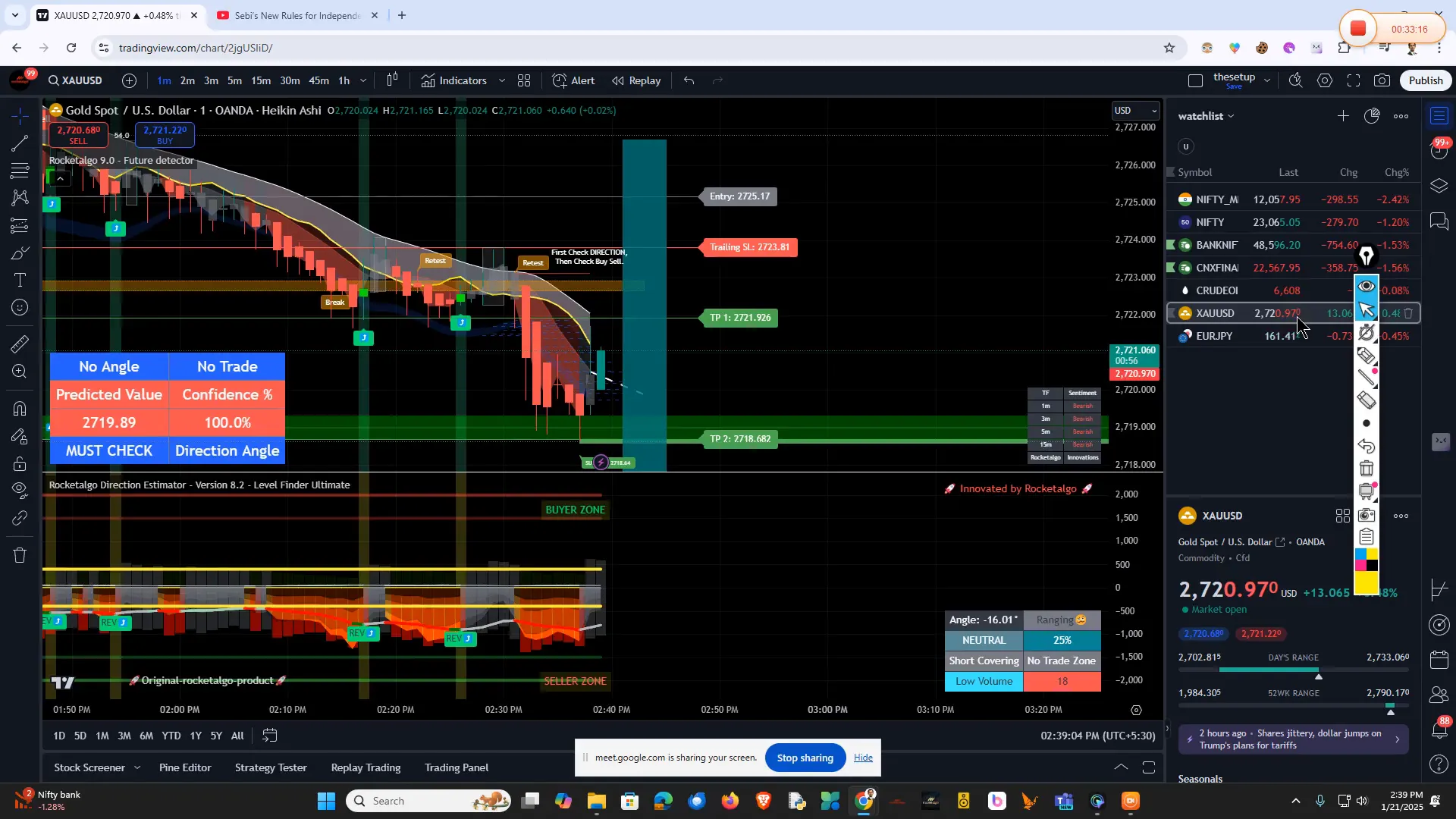Image resolution: width=1456 pixels, height=819 pixels.
Task: Select the trend line drawing tool
Action: (20, 143)
